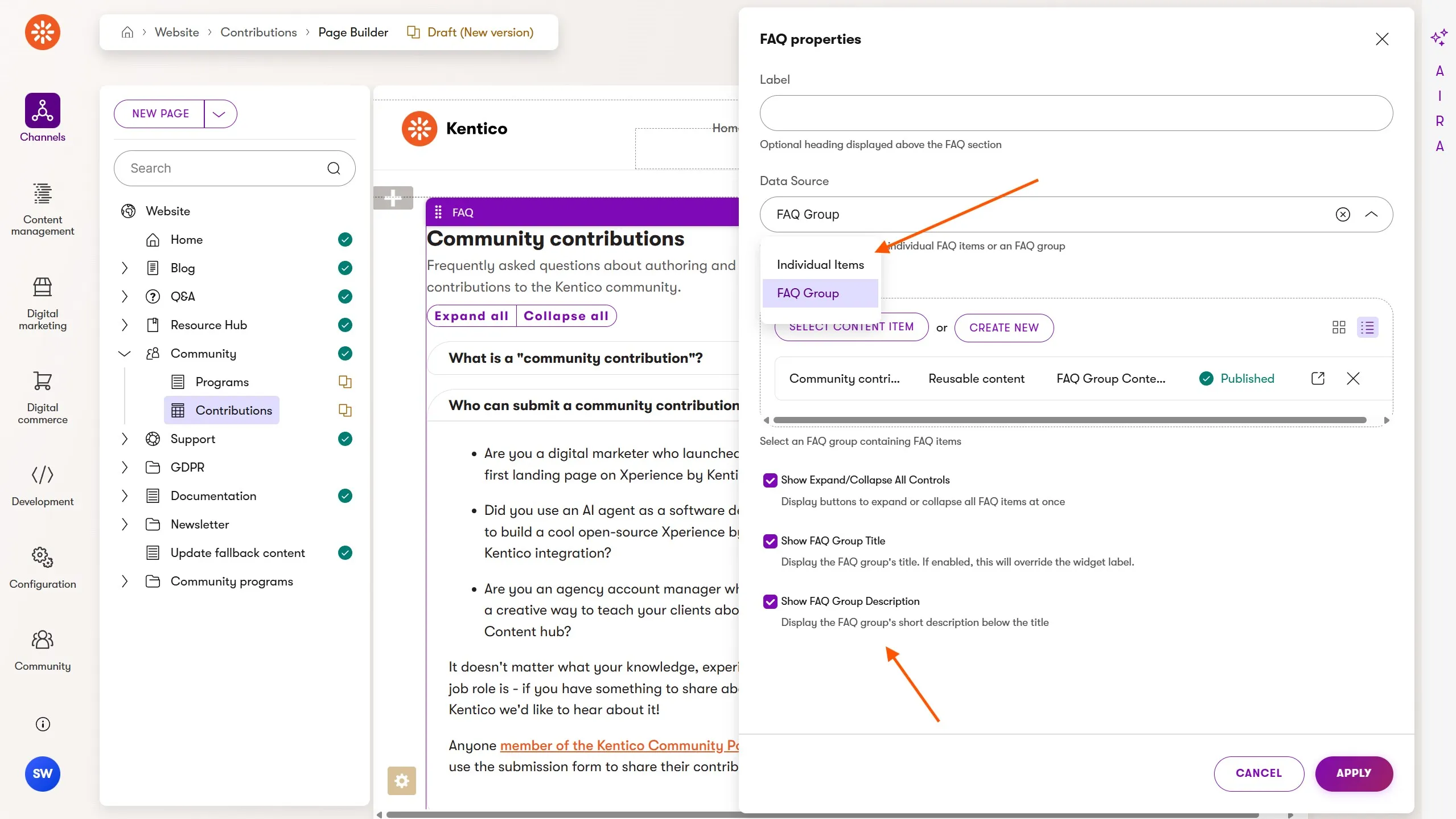
Task: Click the widget gear settings icon
Action: pyautogui.click(x=401, y=780)
